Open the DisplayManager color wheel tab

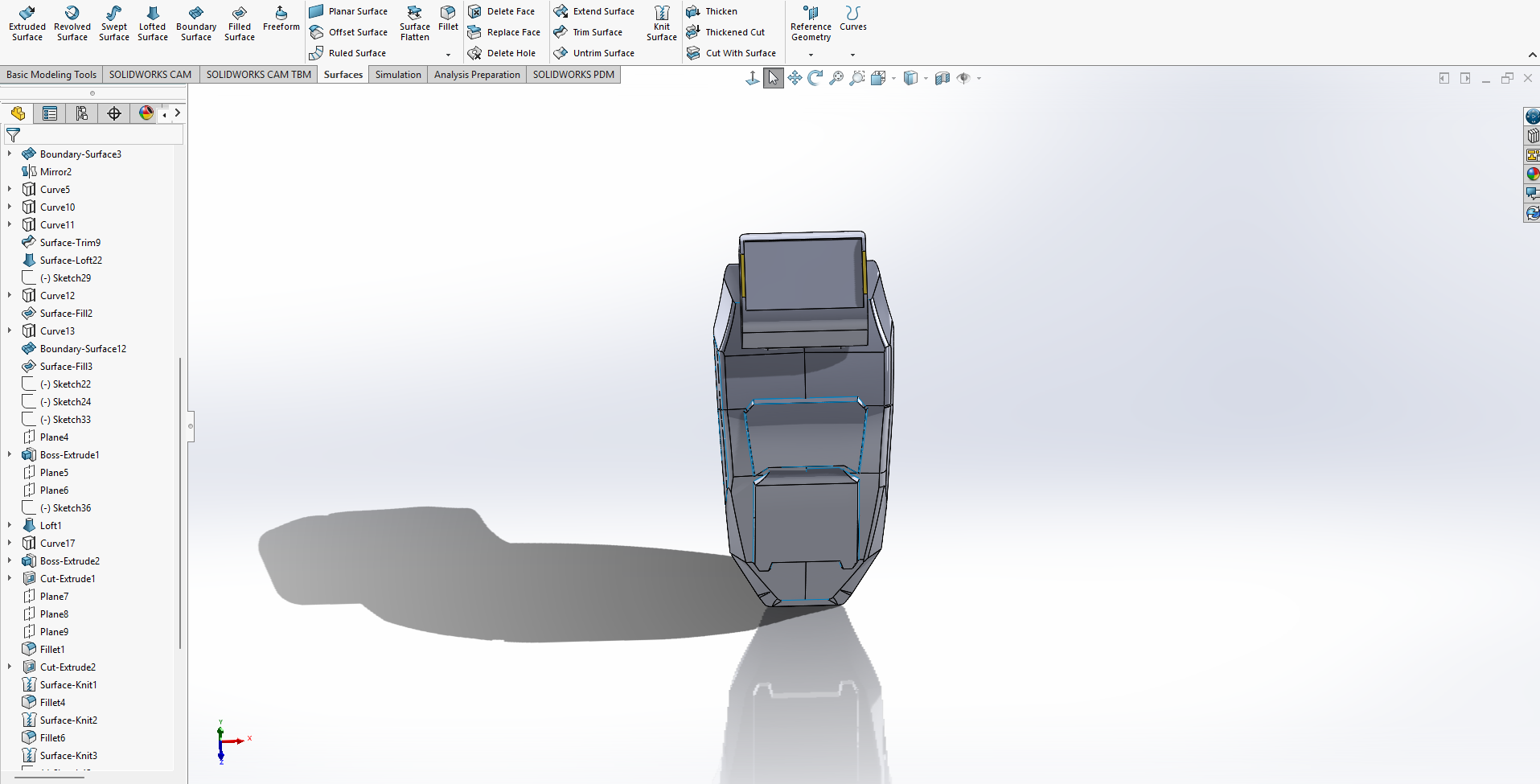pyautogui.click(x=146, y=113)
